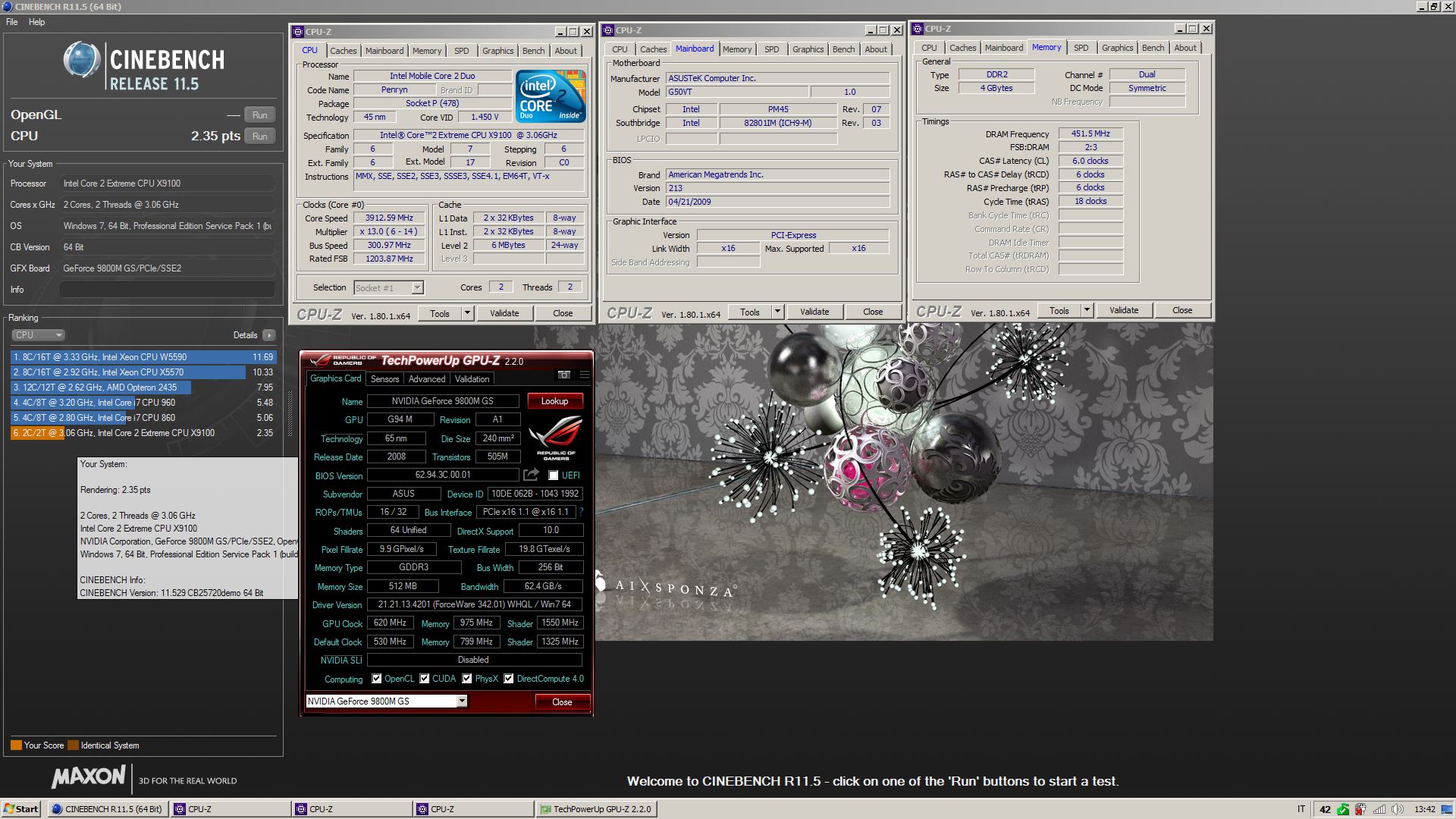Click the ROG logo in the GPU-Z panel
This screenshot has width=1456, height=819.
[556, 438]
